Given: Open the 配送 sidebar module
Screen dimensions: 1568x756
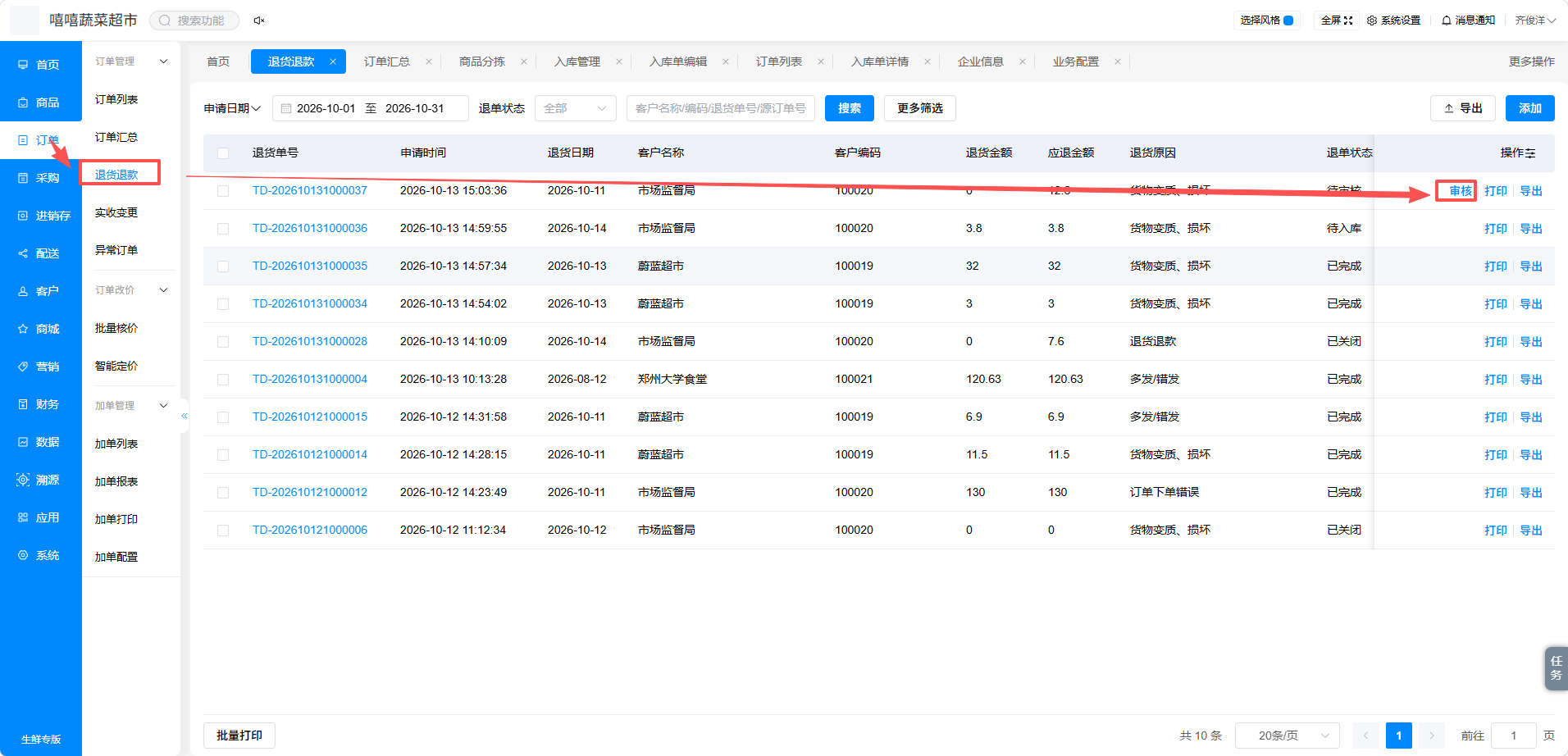Looking at the screenshot, I should pos(39,253).
